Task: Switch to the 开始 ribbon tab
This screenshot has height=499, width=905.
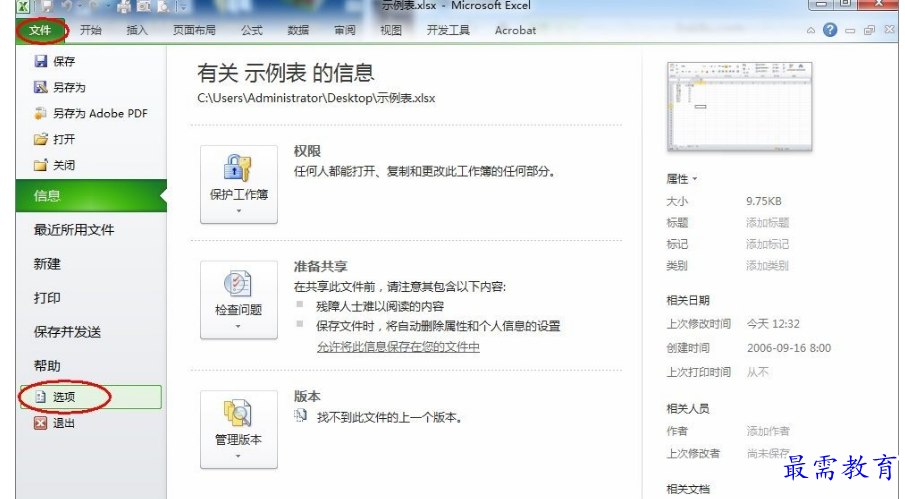Action: point(91,30)
